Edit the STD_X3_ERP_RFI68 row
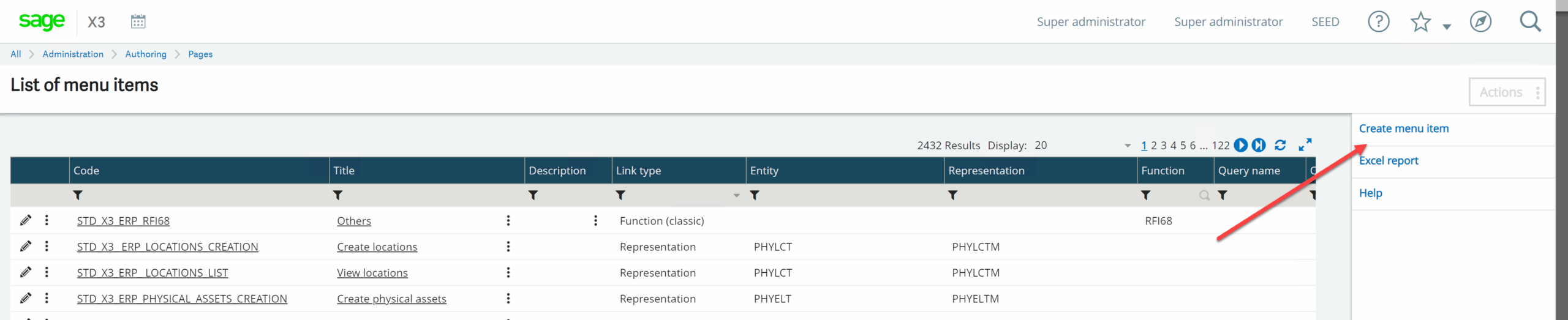 pos(26,220)
